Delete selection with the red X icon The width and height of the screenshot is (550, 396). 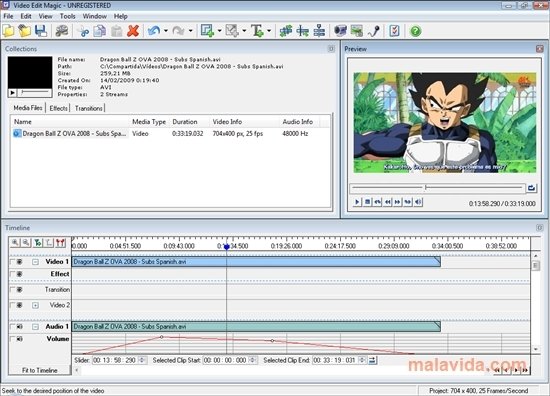pos(133,31)
